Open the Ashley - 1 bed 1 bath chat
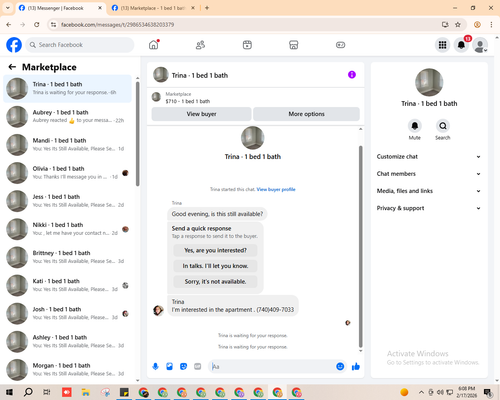Screen dimensions: 500x400 click(67, 341)
